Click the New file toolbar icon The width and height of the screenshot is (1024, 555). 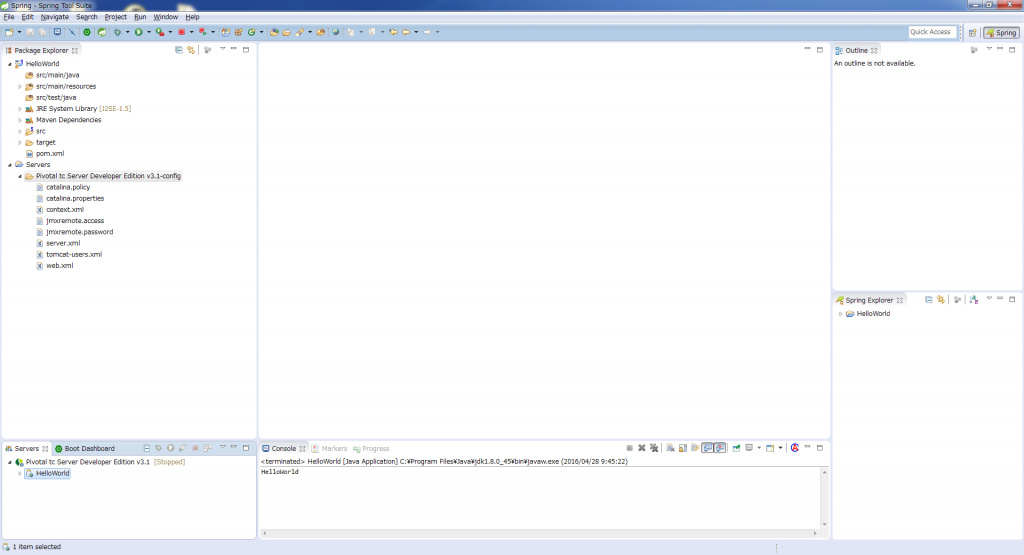click(x=8, y=32)
